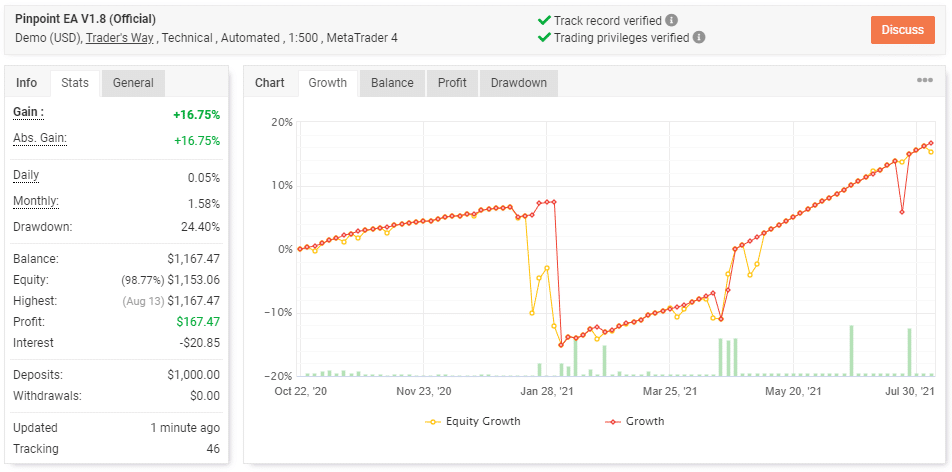Click info icon next to Trading privileges verified
952x472 pixels.
[699, 38]
